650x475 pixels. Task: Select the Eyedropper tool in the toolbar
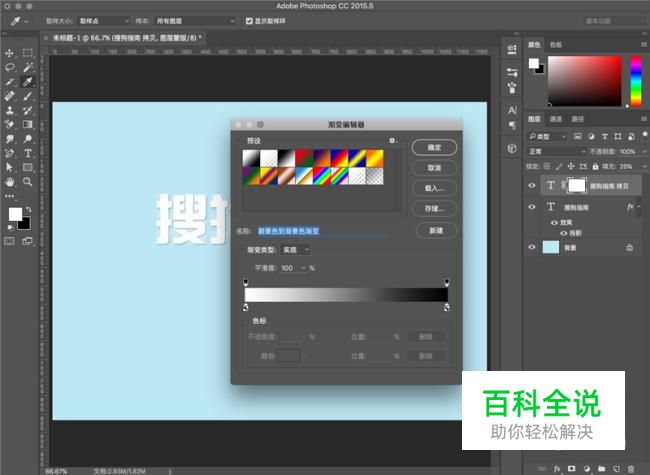[x=28, y=82]
